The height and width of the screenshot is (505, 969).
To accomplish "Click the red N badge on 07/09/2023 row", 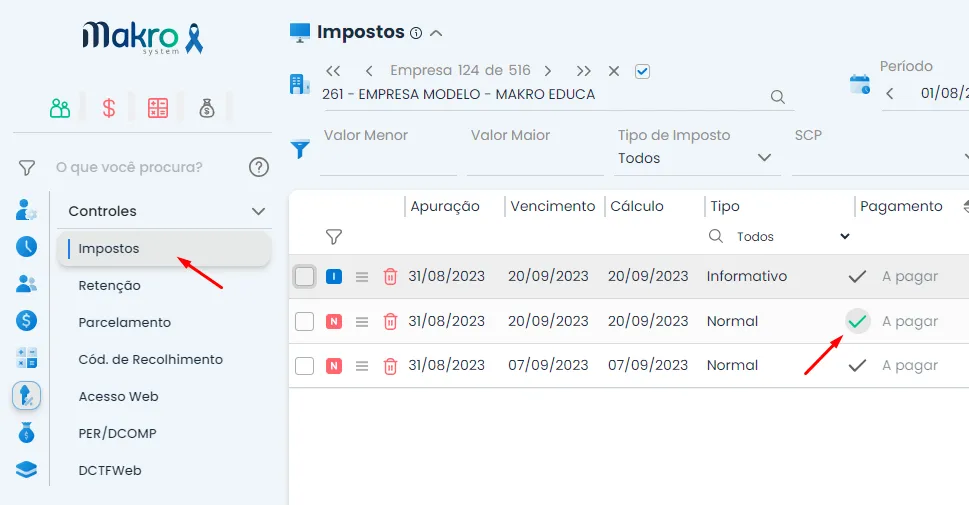I will click(x=334, y=366).
